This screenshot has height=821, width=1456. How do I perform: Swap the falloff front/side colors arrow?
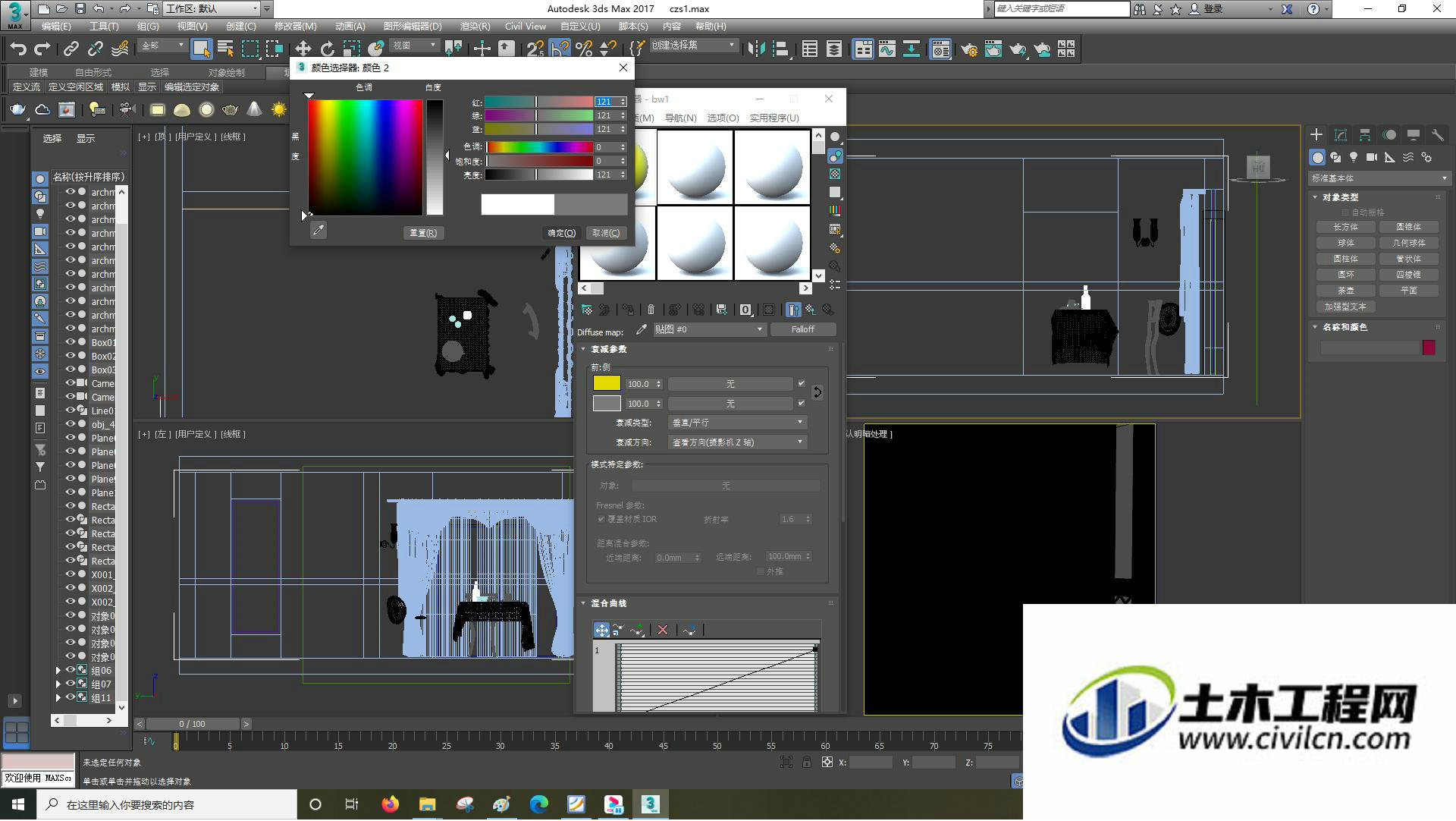(817, 393)
